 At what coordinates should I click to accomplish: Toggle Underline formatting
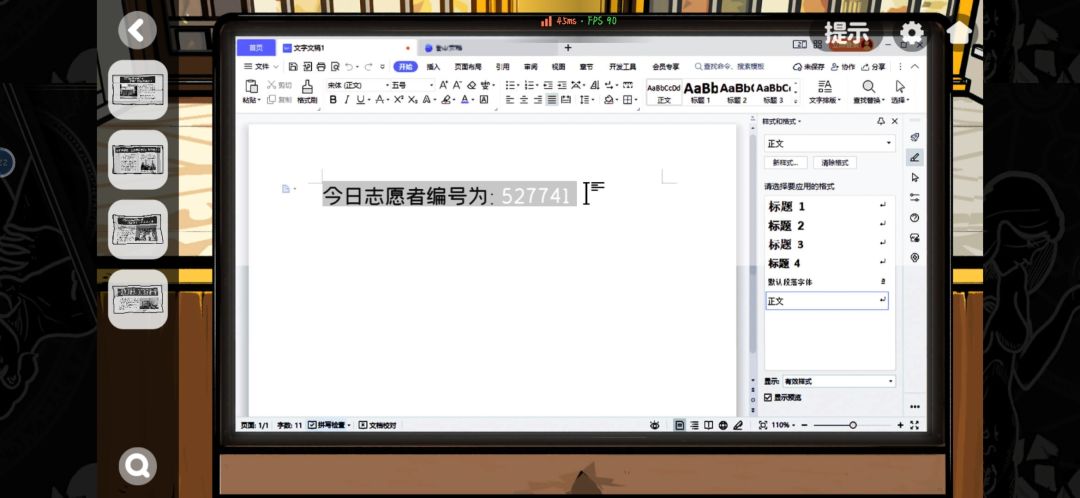coord(360,100)
